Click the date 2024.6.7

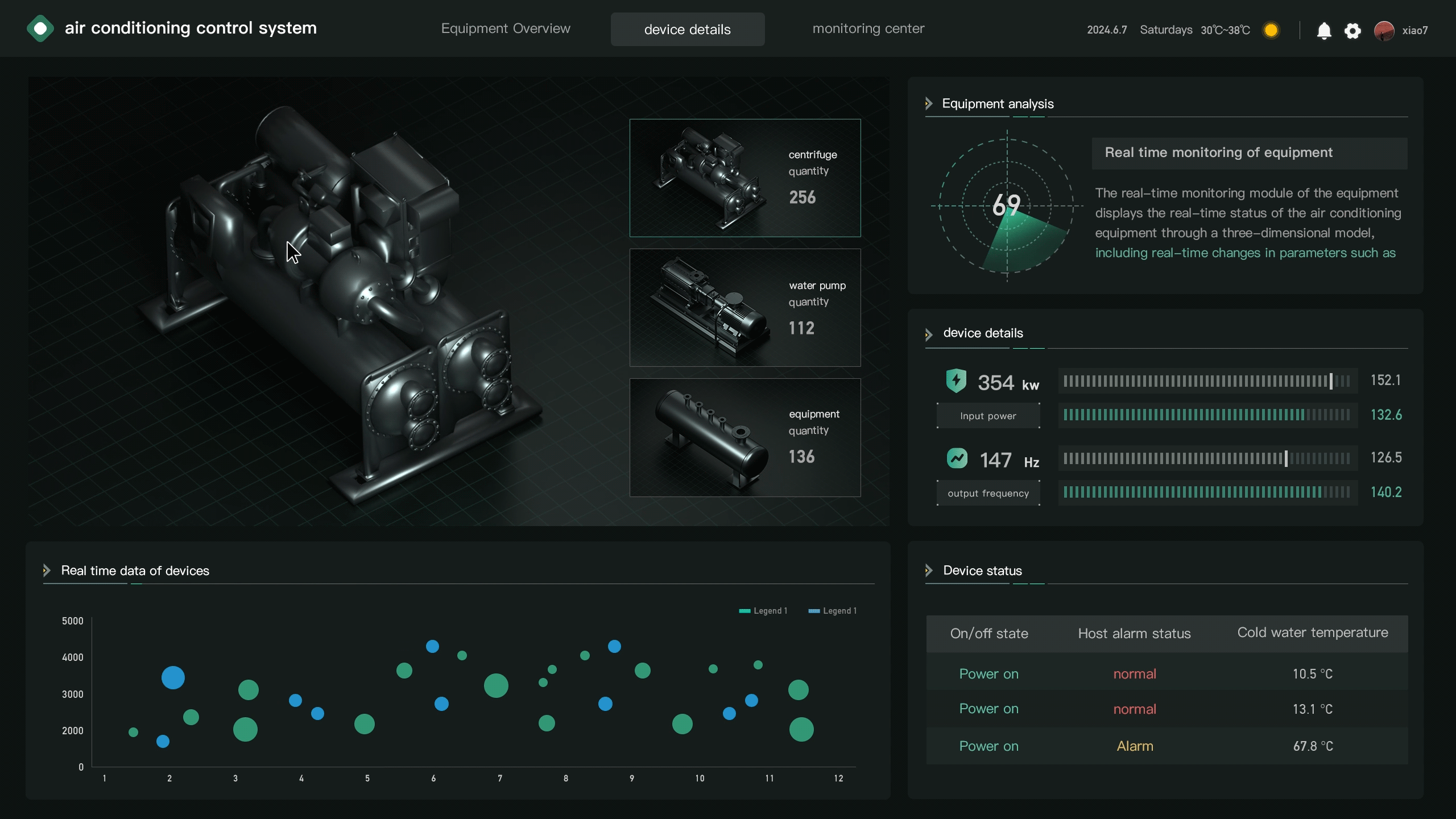pyautogui.click(x=1107, y=30)
